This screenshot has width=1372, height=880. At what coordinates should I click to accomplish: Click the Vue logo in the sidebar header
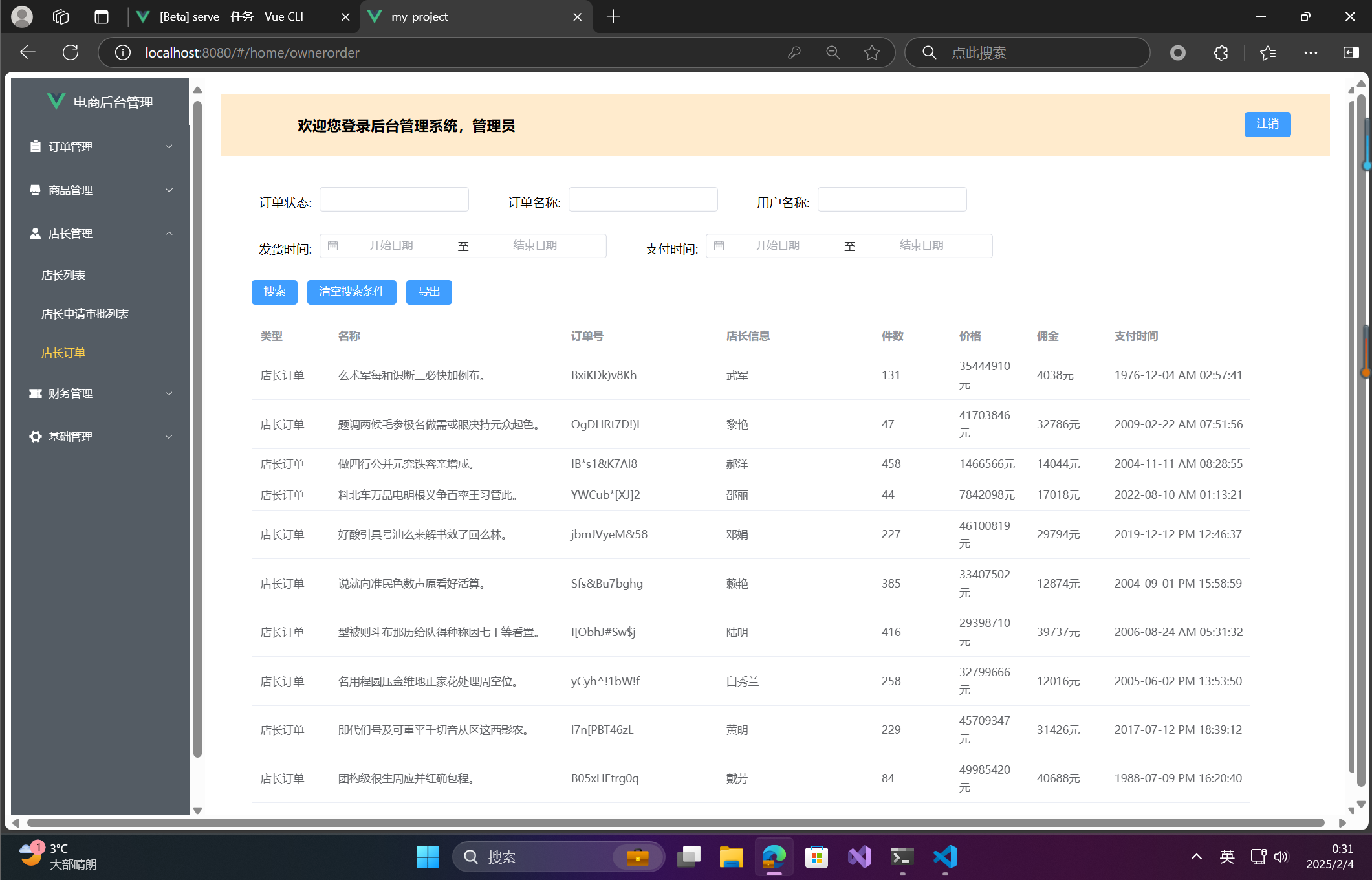56,101
